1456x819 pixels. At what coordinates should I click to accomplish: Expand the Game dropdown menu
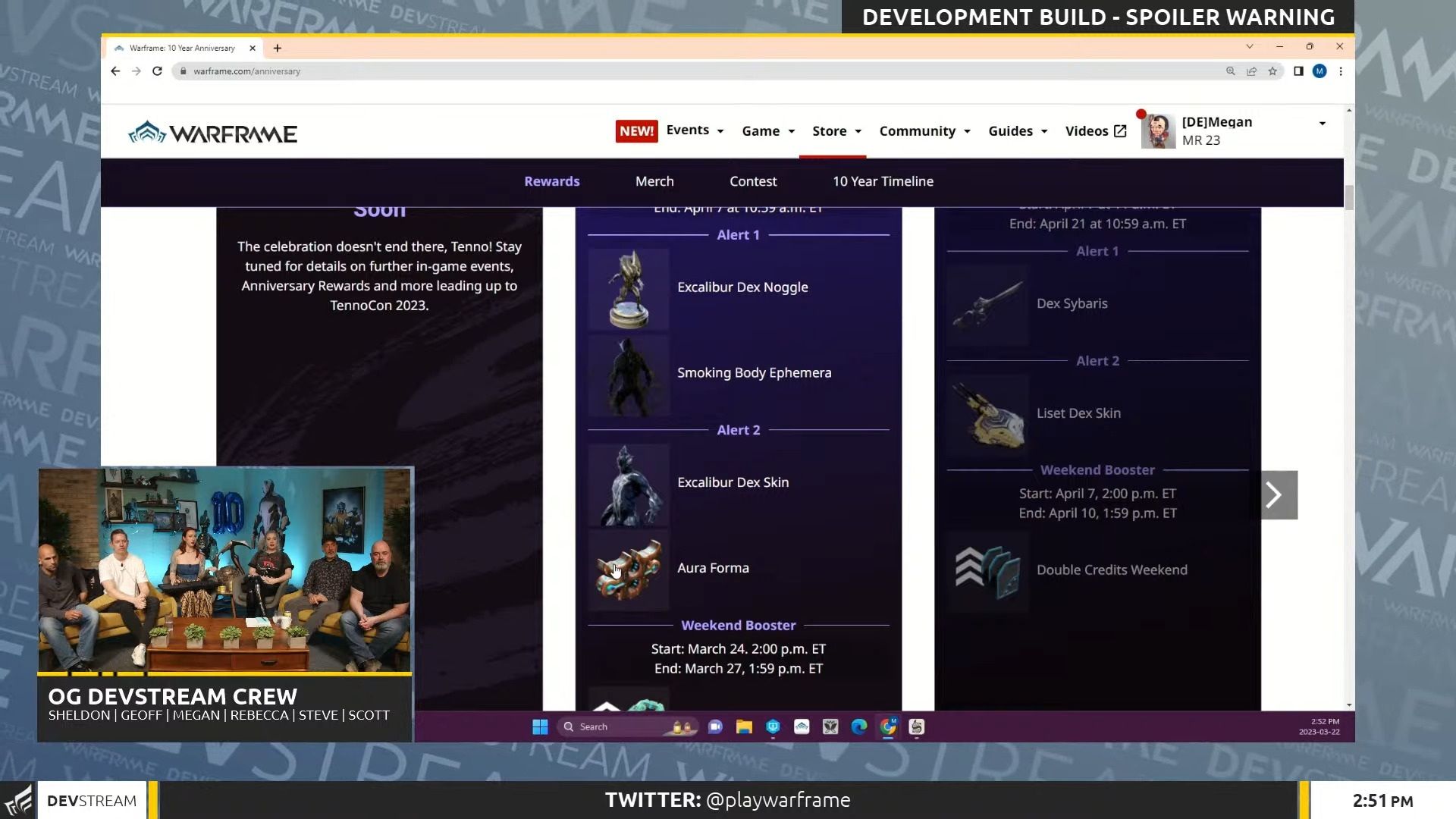pyautogui.click(x=768, y=131)
